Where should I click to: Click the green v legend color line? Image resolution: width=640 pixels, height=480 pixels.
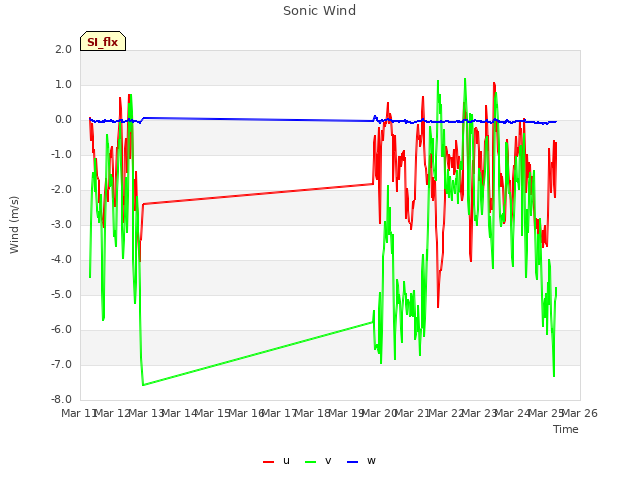tap(311, 462)
